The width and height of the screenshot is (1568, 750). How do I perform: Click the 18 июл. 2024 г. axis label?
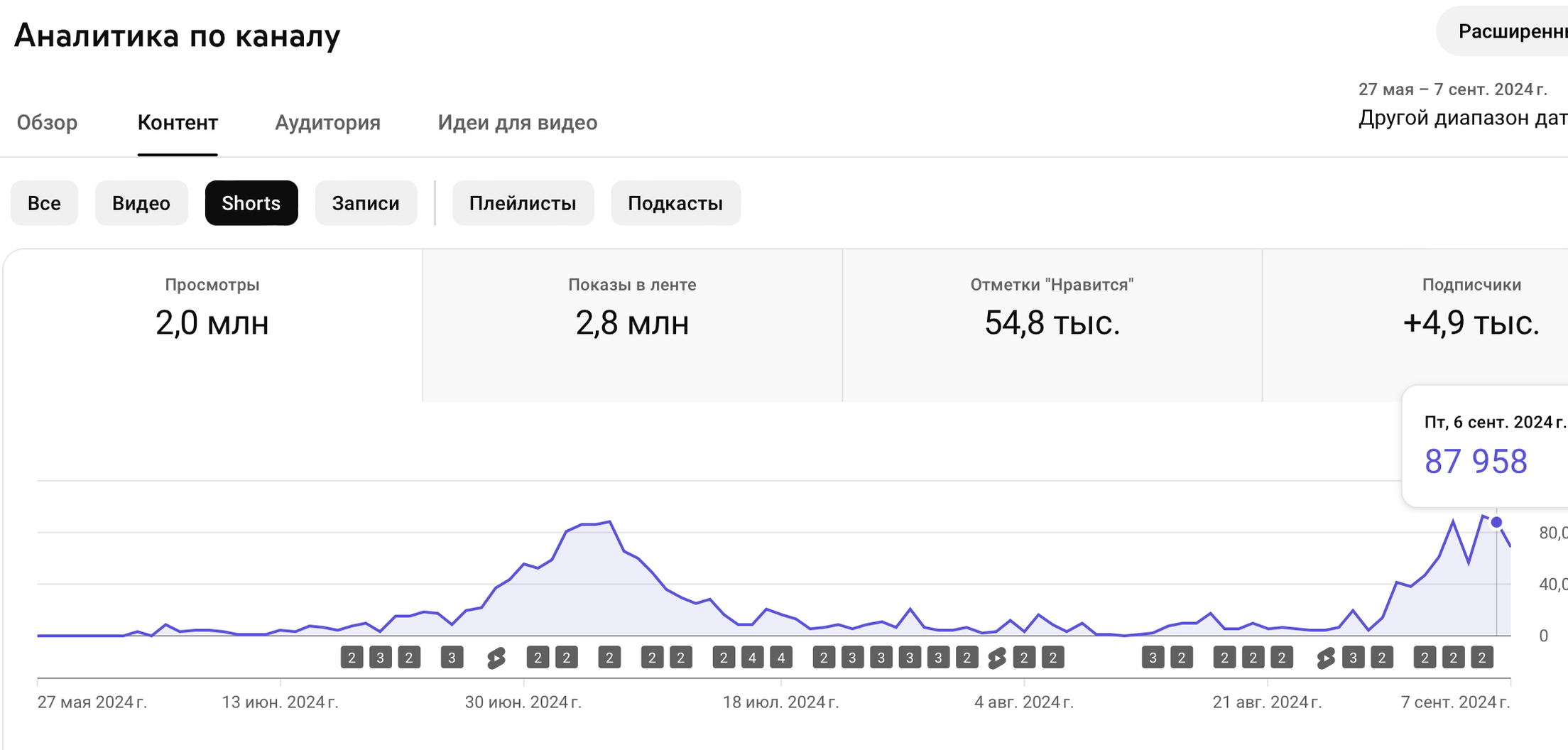pos(781,702)
